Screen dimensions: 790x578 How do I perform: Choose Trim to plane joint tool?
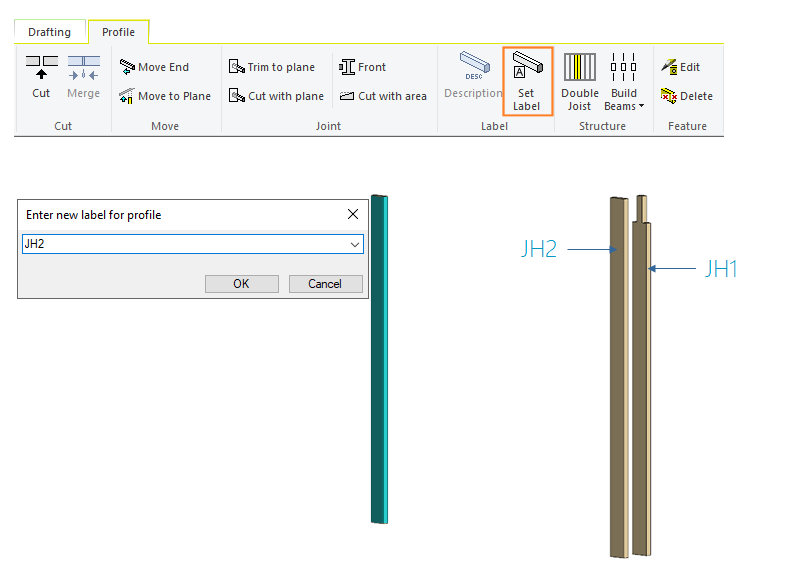(x=271, y=67)
